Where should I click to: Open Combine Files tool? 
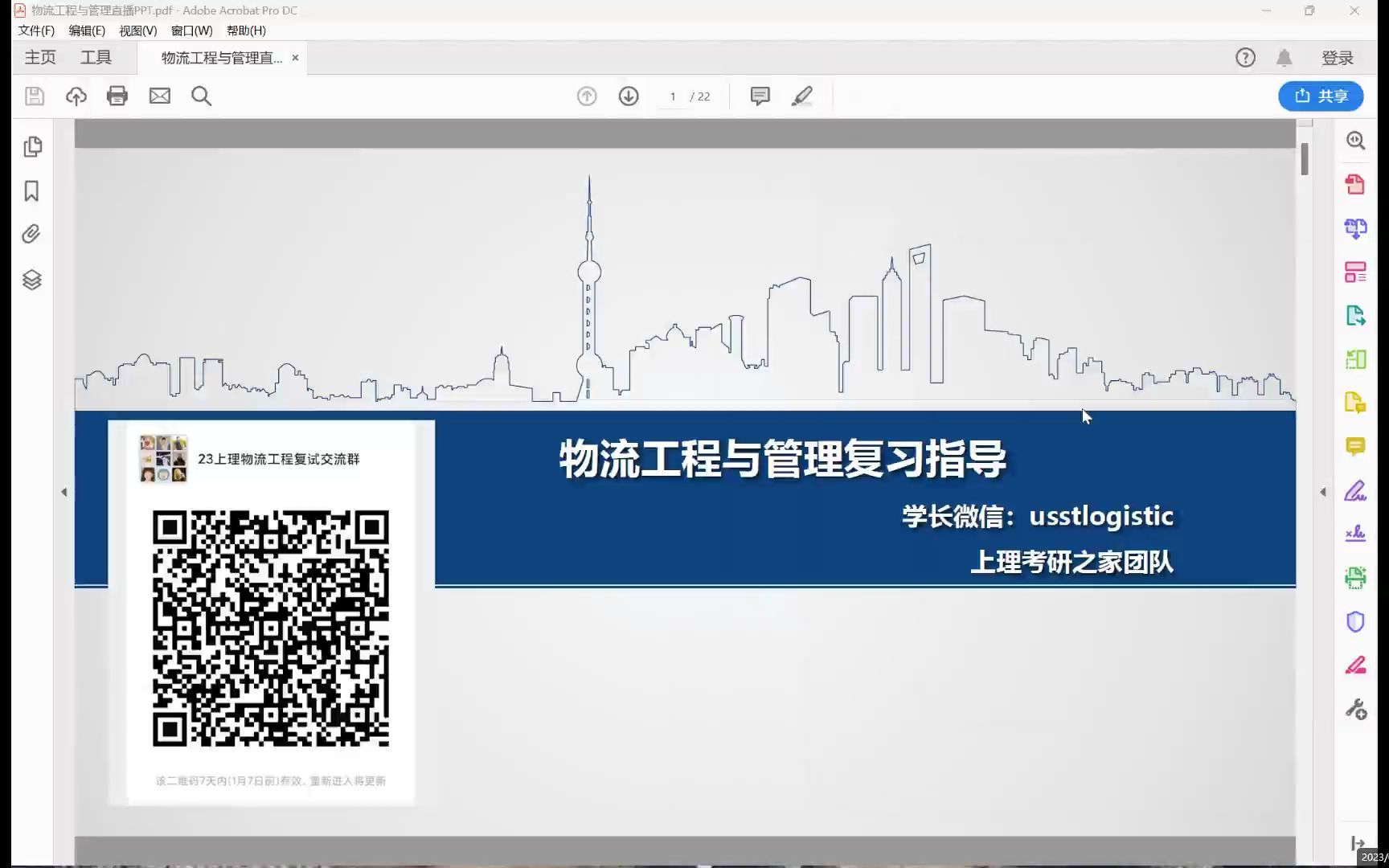(1355, 228)
